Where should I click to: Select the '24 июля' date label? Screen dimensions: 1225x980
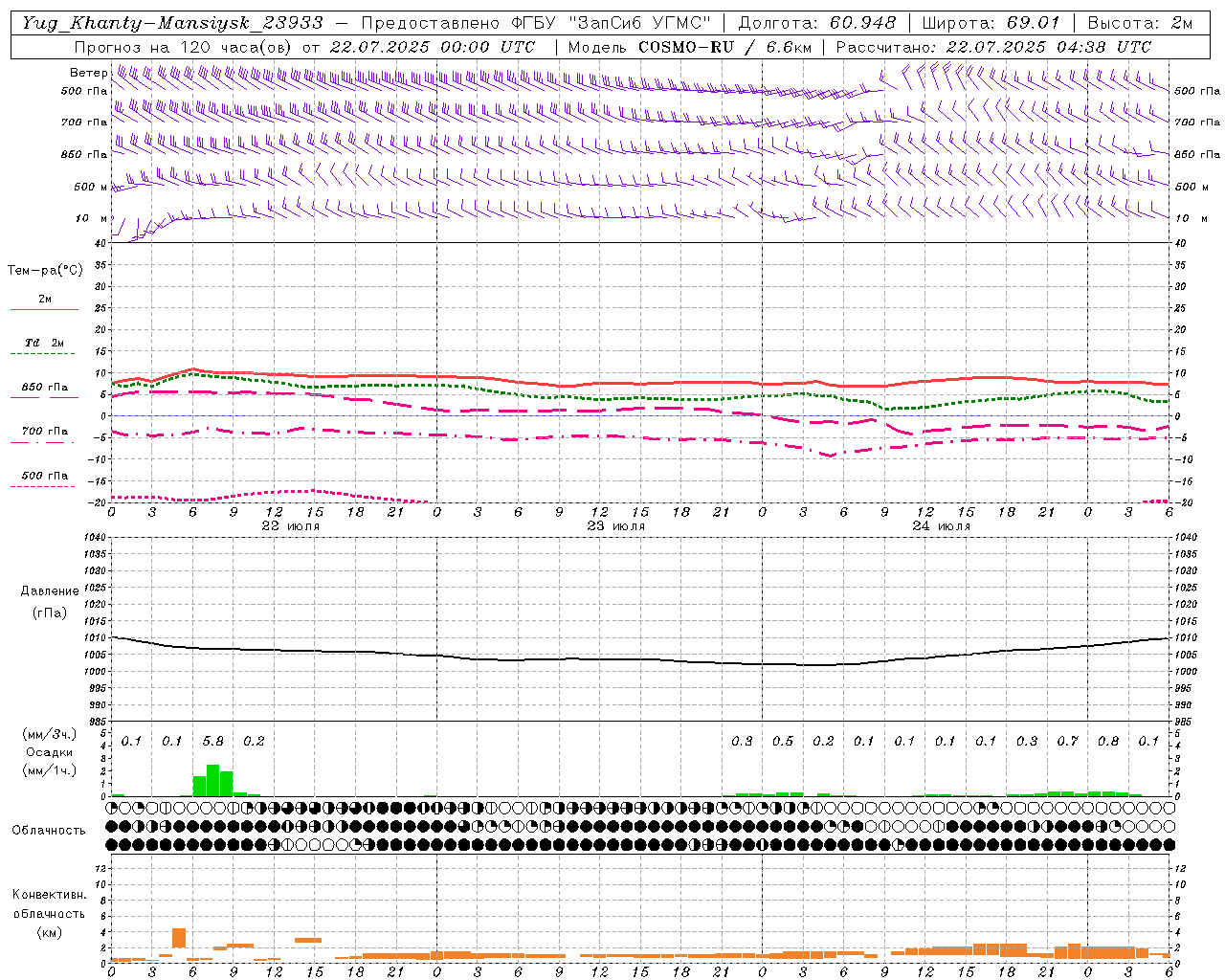[x=942, y=526]
